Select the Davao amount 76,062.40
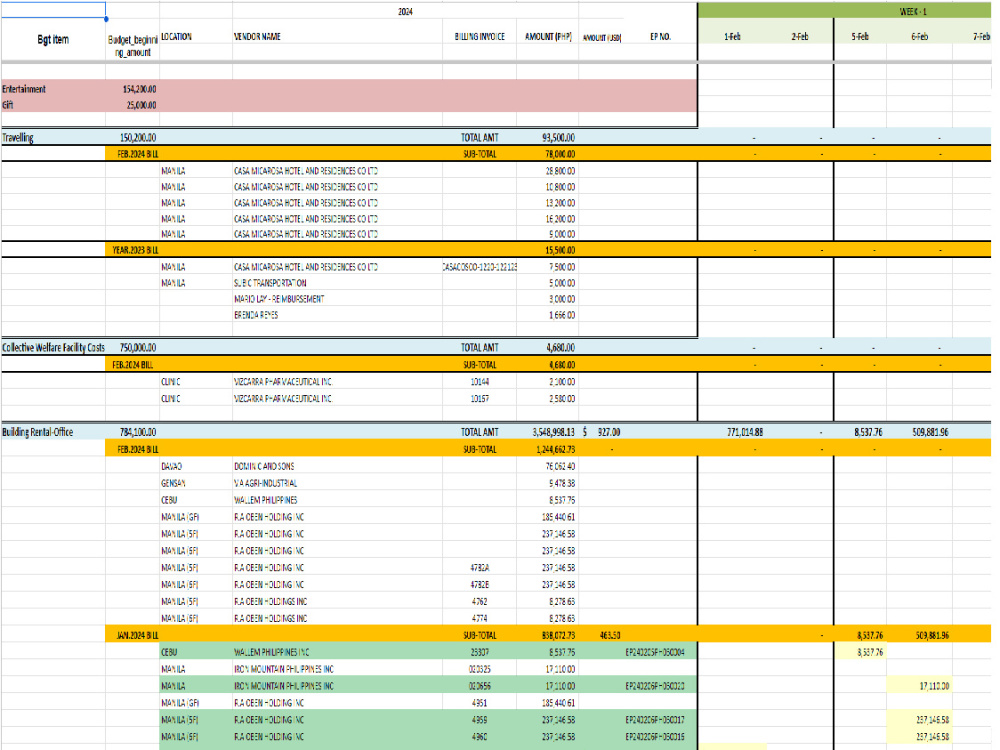This screenshot has height=750, width=1000. pyautogui.click(x=559, y=467)
